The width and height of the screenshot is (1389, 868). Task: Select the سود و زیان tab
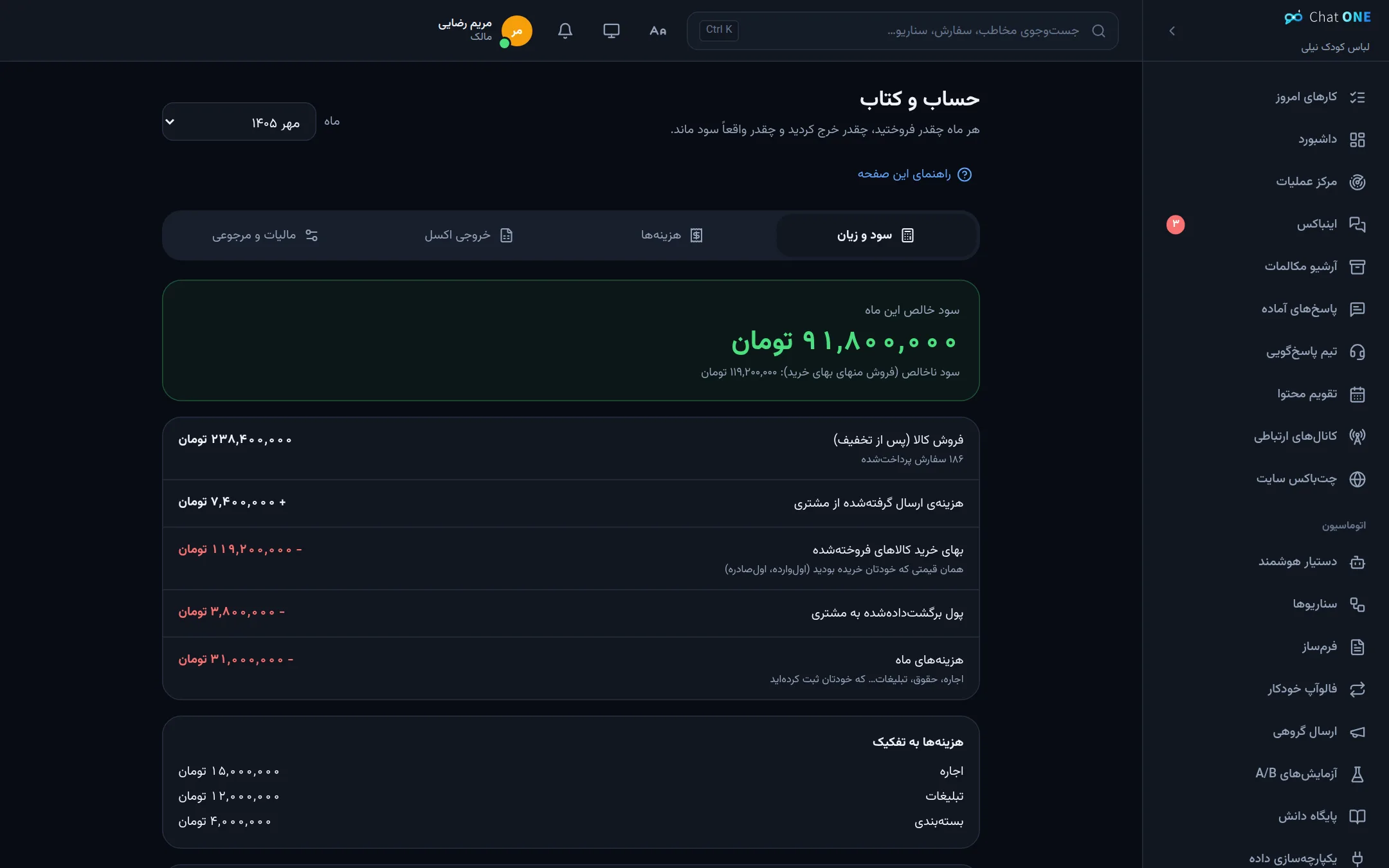pyautogui.click(x=876, y=235)
